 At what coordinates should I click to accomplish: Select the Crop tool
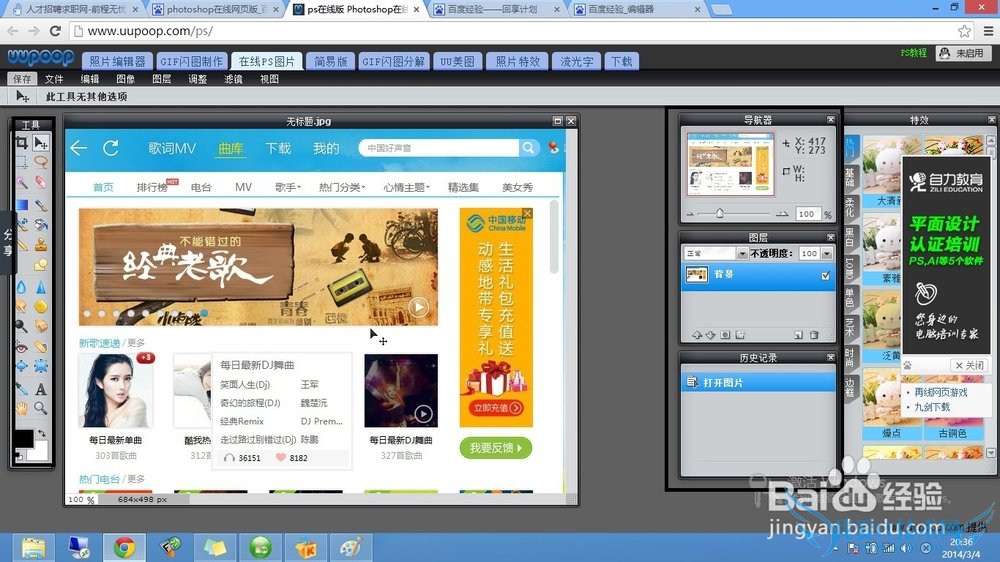[21, 142]
